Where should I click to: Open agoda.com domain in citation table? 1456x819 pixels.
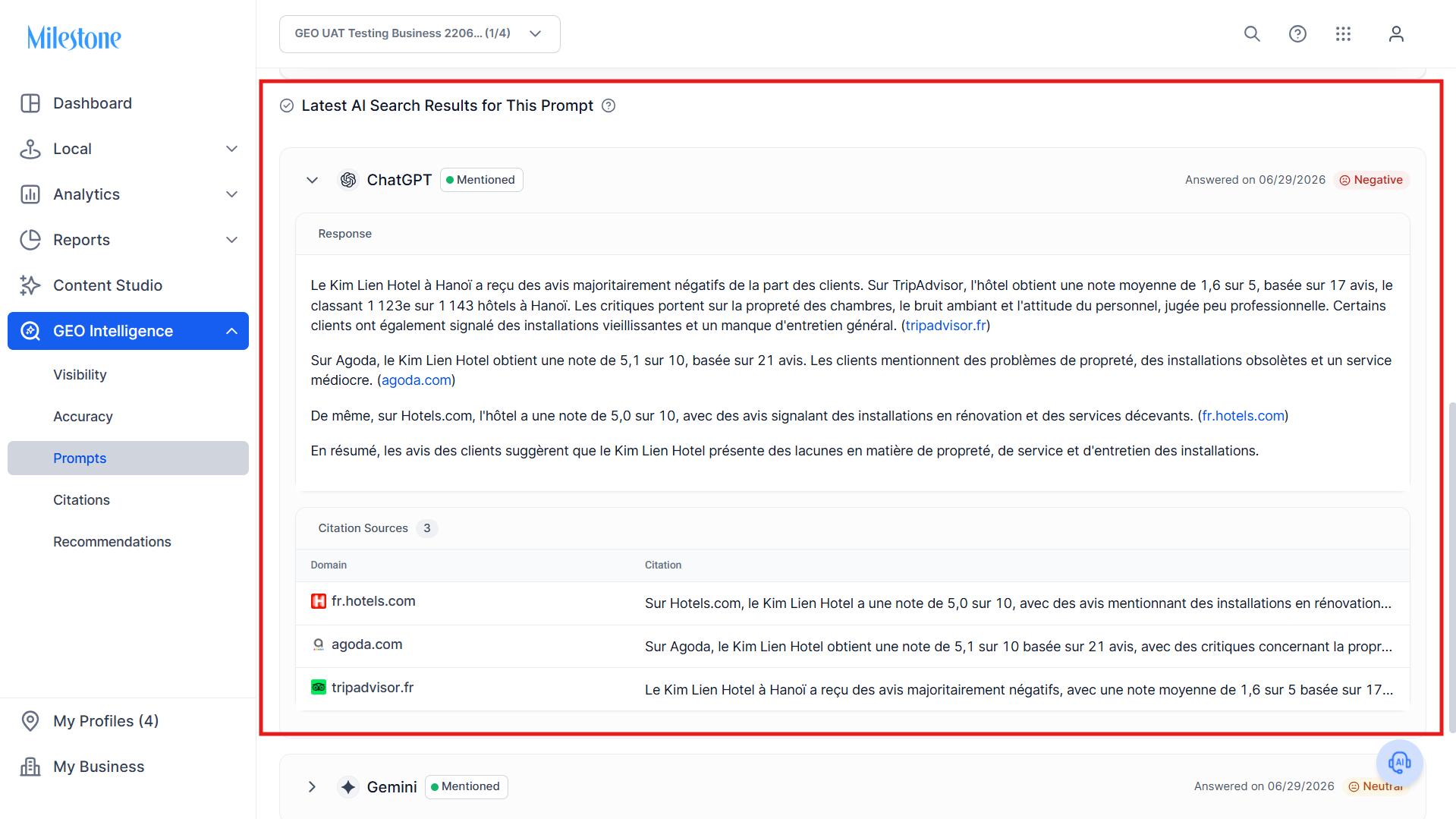click(x=366, y=644)
